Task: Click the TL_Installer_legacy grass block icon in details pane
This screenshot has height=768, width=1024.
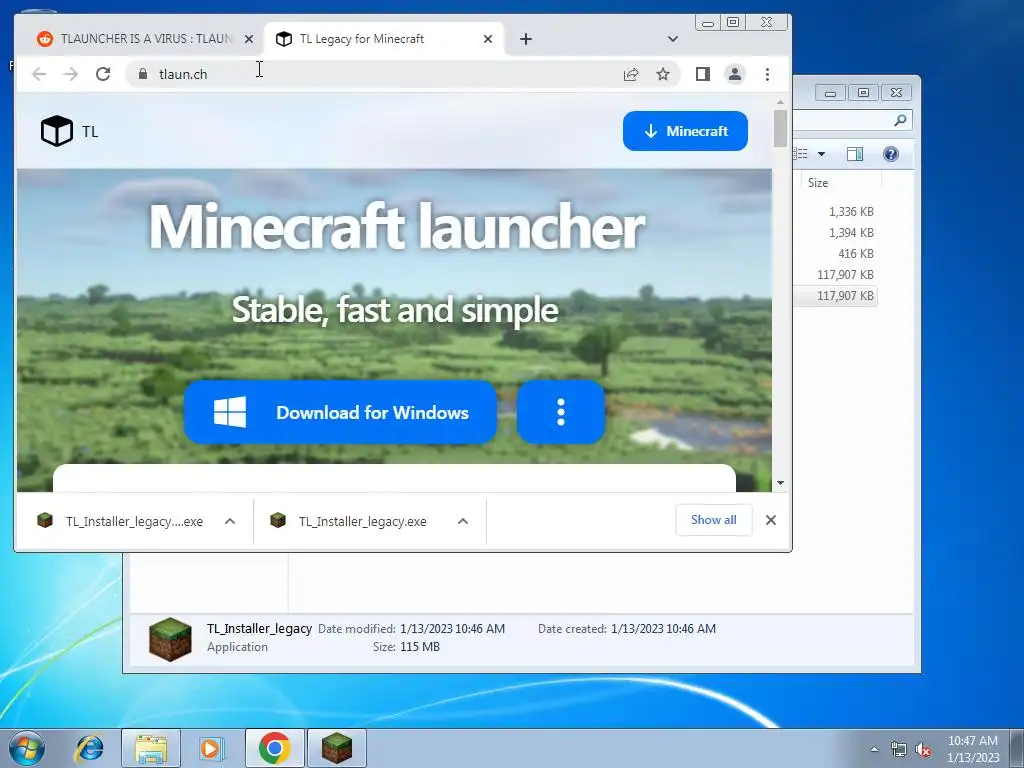Action: pyautogui.click(x=170, y=639)
